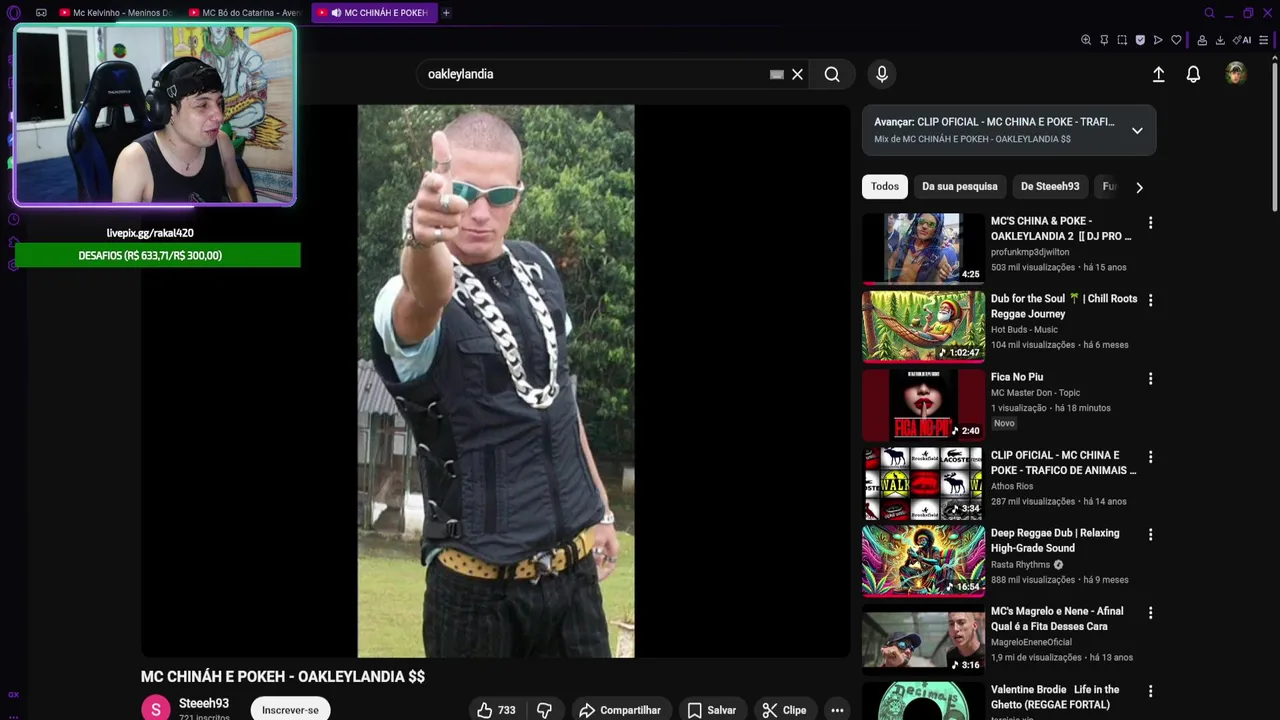Screen dimensions: 1280x720
Task: Create a clip with the Clipe button
Action: pyautogui.click(x=784, y=710)
